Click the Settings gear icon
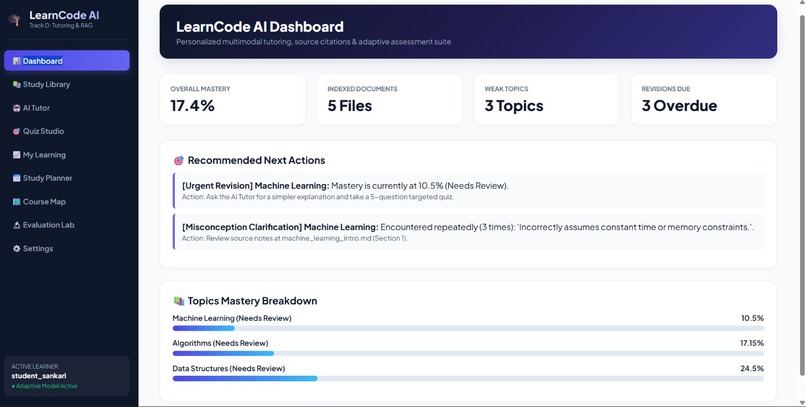The height and width of the screenshot is (407, 806). [x=16, y=248]
